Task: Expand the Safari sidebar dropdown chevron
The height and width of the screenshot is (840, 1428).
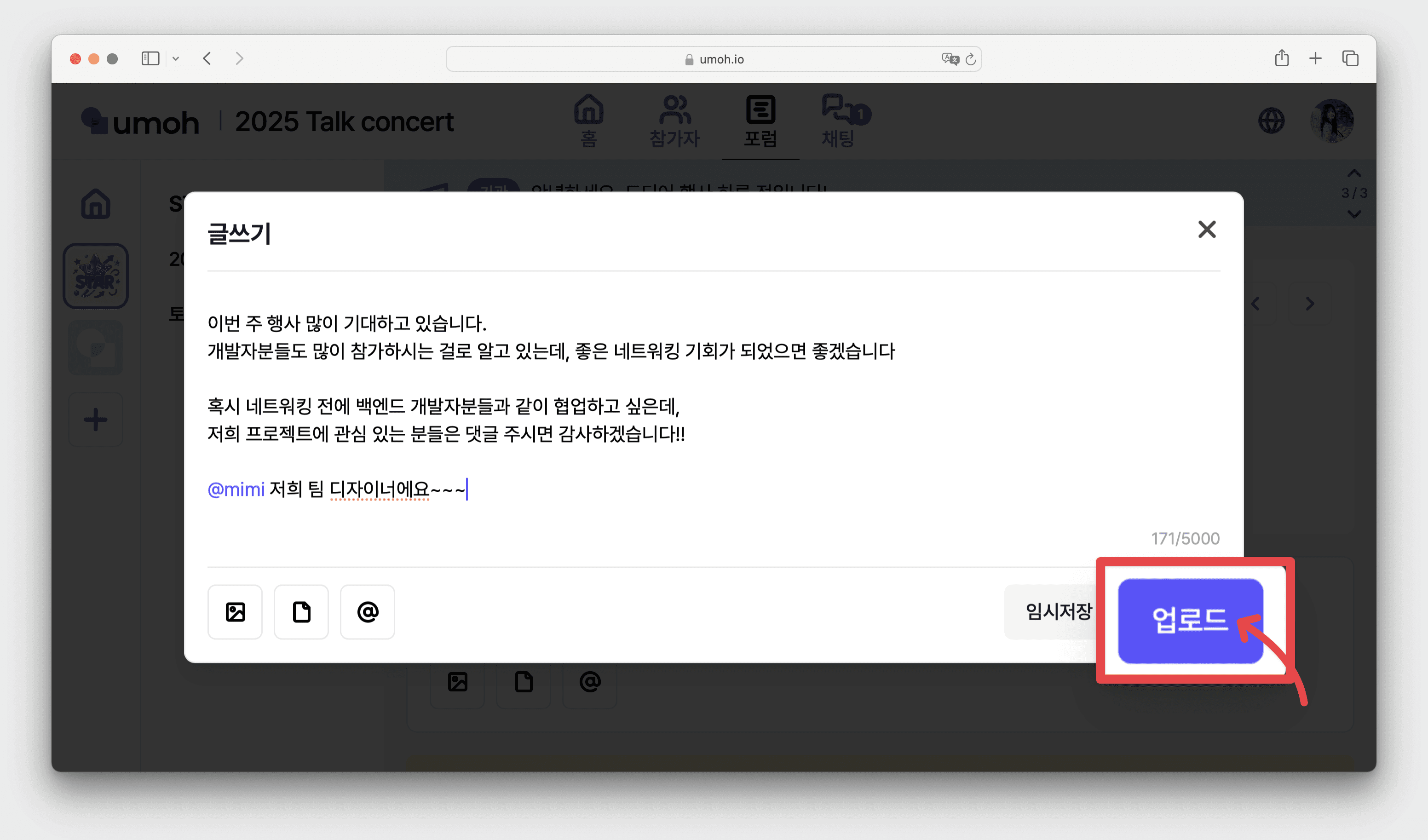Action: [176, 58]
